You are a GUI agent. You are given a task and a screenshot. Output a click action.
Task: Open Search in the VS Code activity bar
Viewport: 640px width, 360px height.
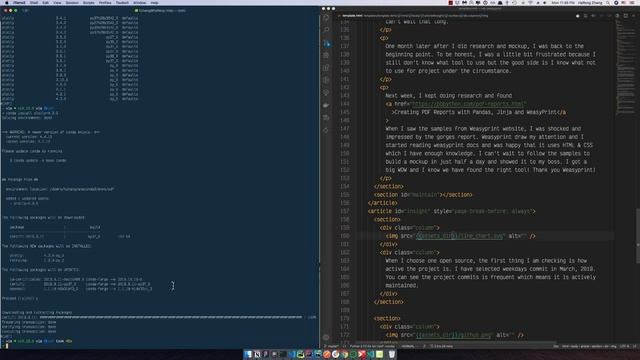pyautogui.click(x=326, y=30)
